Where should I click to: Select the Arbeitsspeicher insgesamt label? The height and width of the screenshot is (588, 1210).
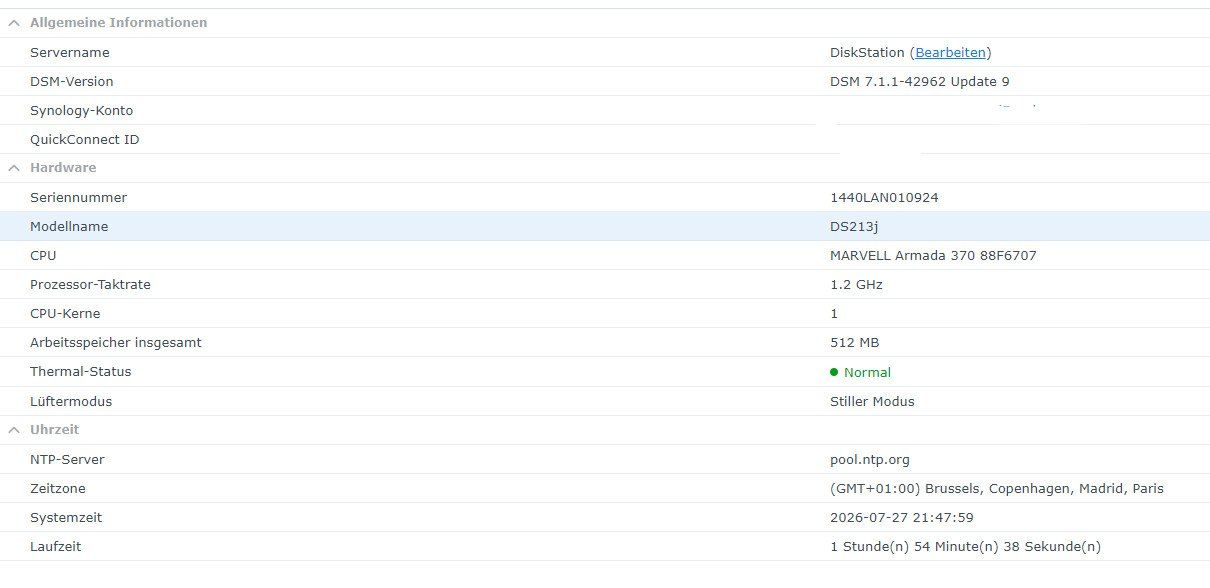[116, 343]
